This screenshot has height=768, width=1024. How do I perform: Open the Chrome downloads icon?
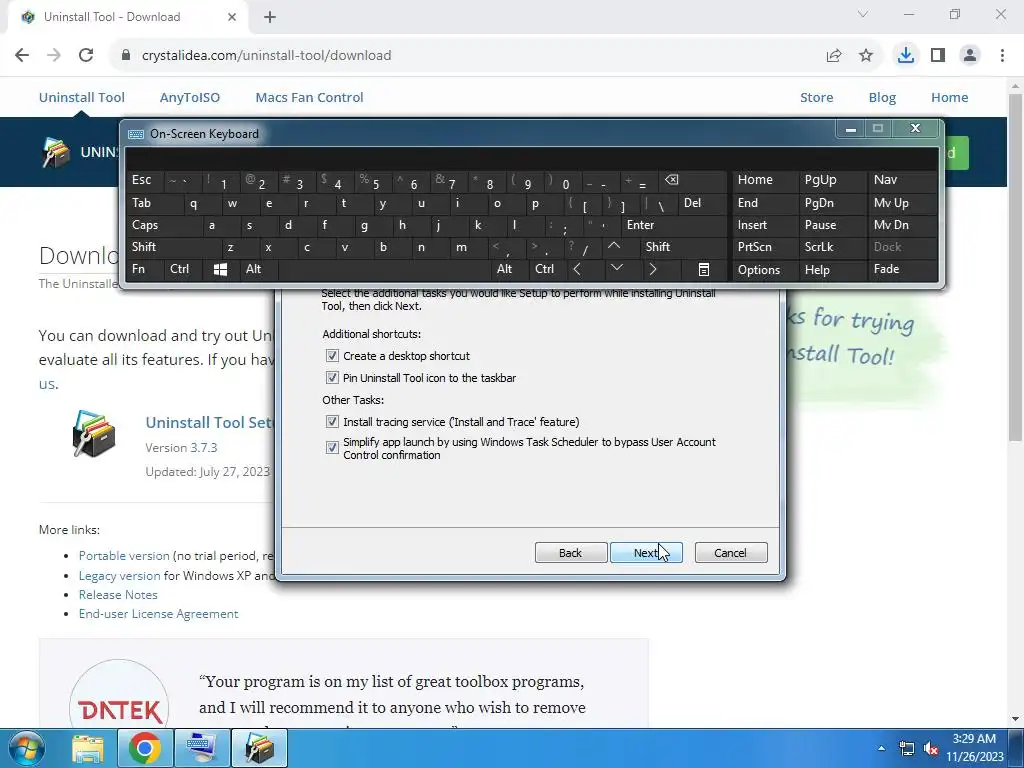pyautogui.click(x=906, y=56)
